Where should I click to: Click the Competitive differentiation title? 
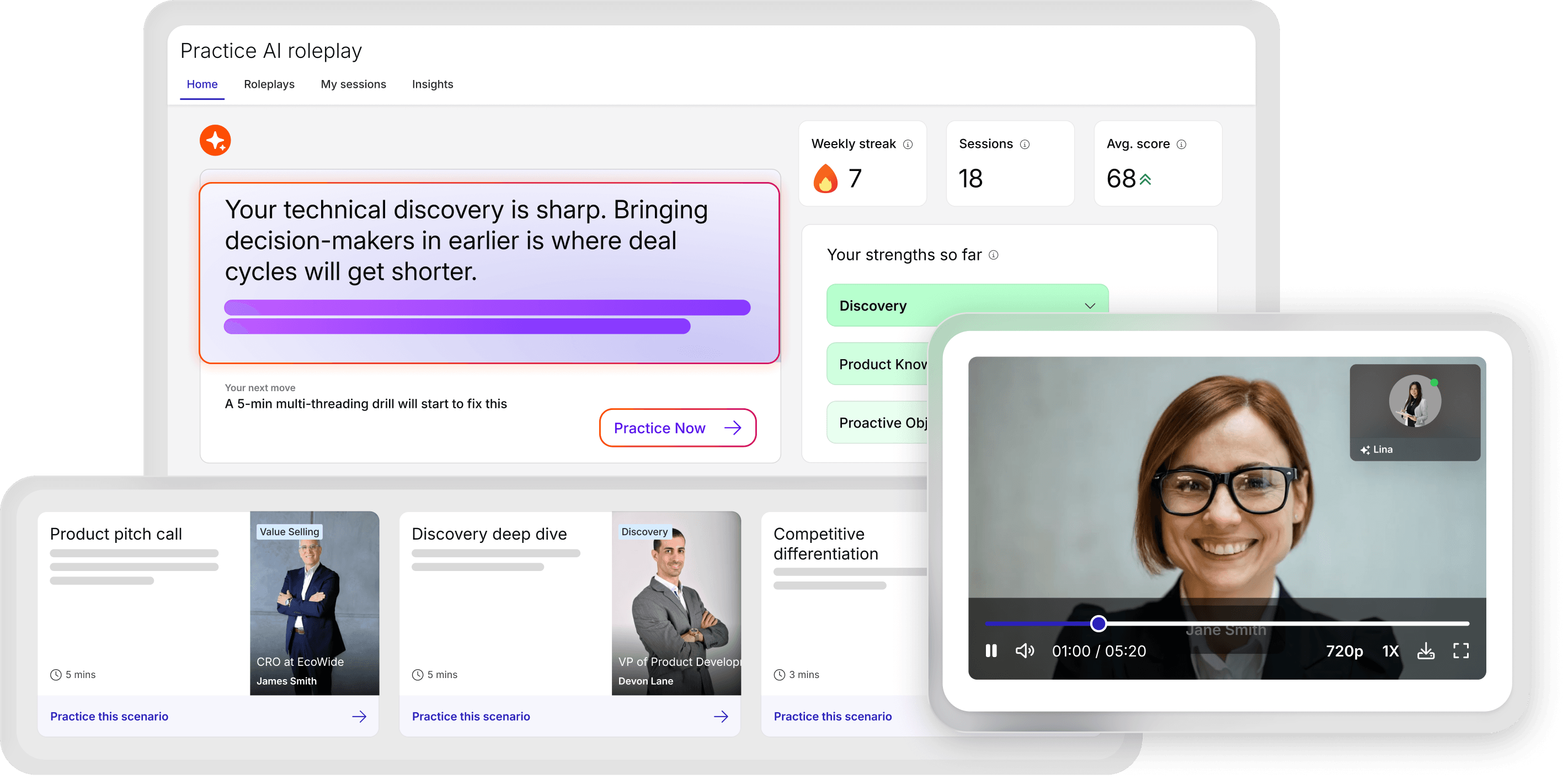pyautogui.click(x=825, y=543)
